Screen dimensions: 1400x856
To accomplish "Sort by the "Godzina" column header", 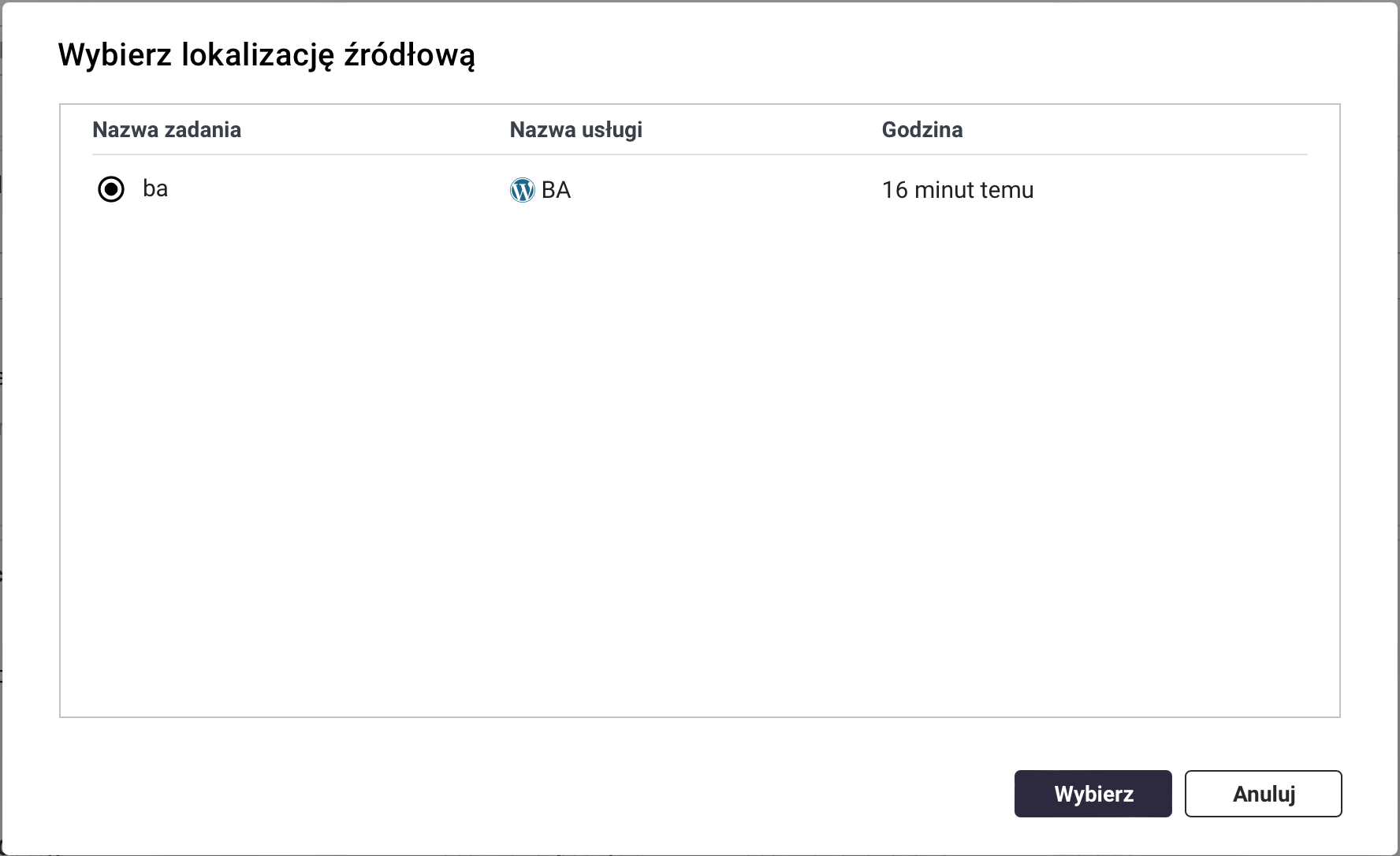I will click(x=922, y=130).
